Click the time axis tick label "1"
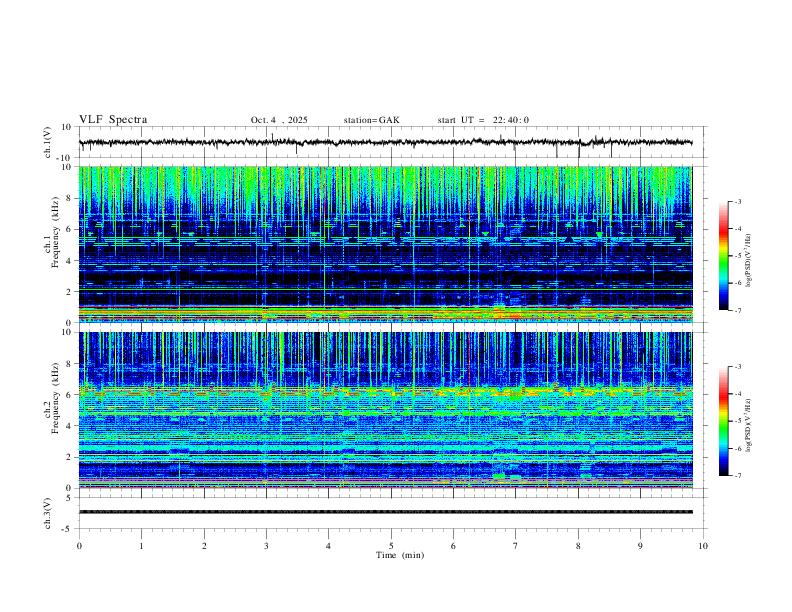Viewport: 792px width, 612px height. [141, 546]
